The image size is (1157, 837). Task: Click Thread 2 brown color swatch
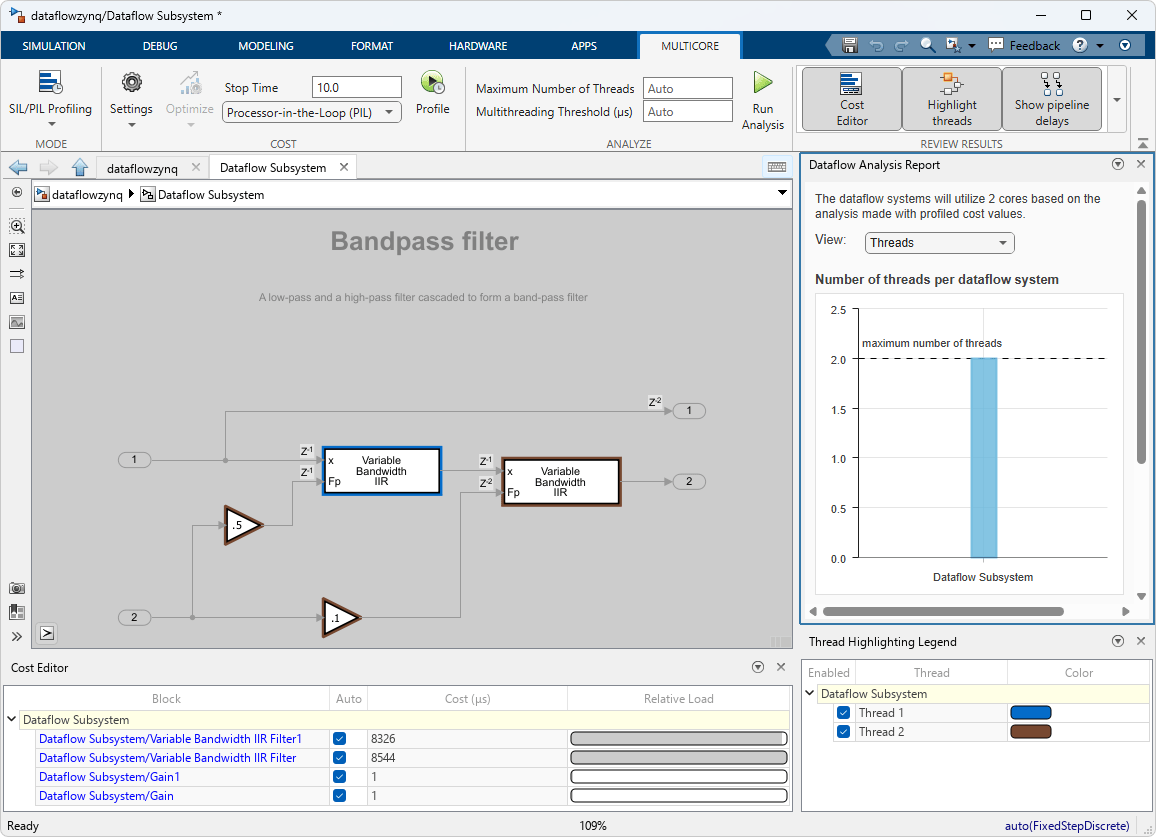[x=1030, y=731]
